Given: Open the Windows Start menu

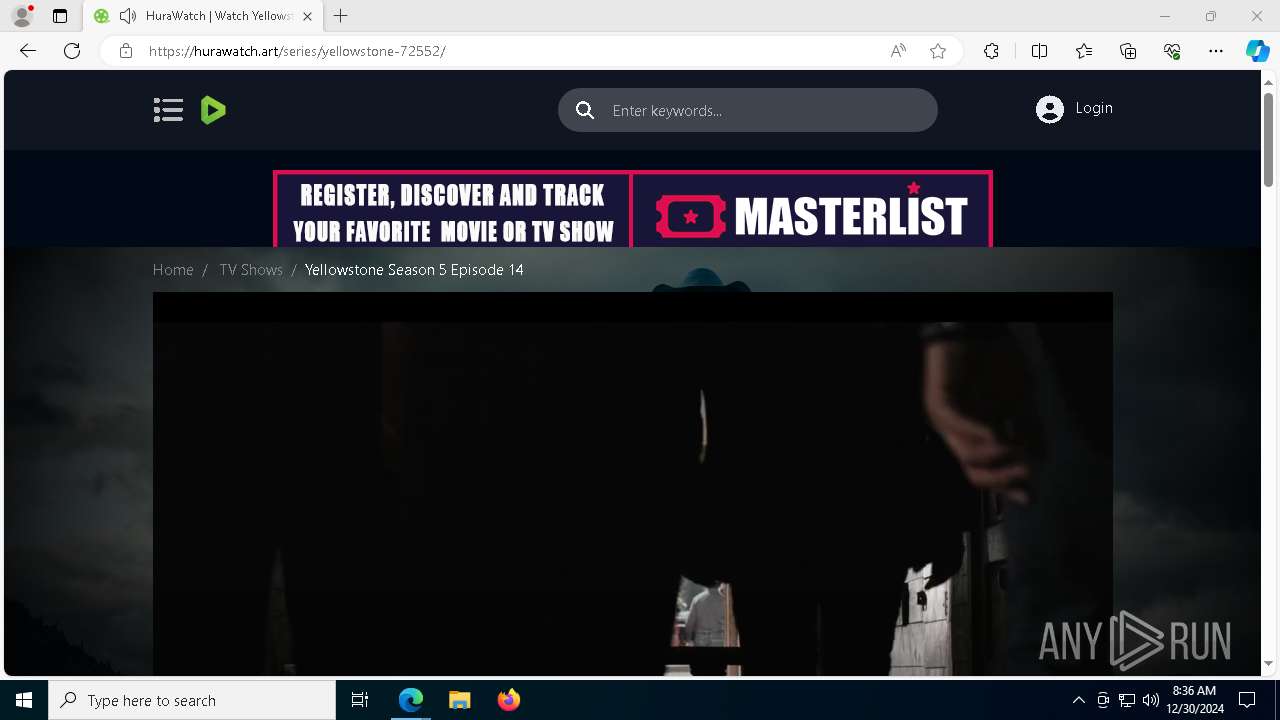Looking at the screenshot, I should coord(24,700).
